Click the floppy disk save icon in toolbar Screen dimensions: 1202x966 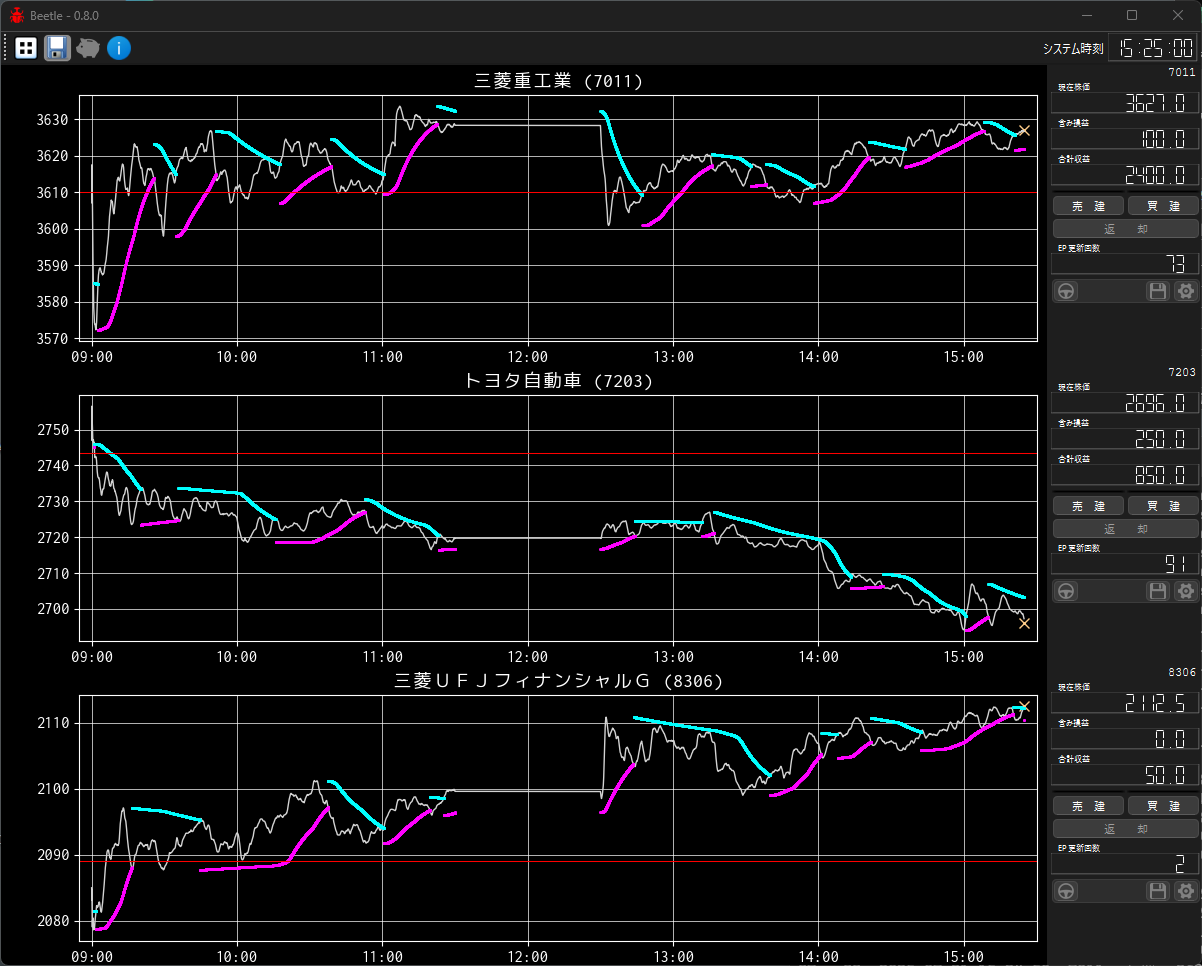(57, 47)
